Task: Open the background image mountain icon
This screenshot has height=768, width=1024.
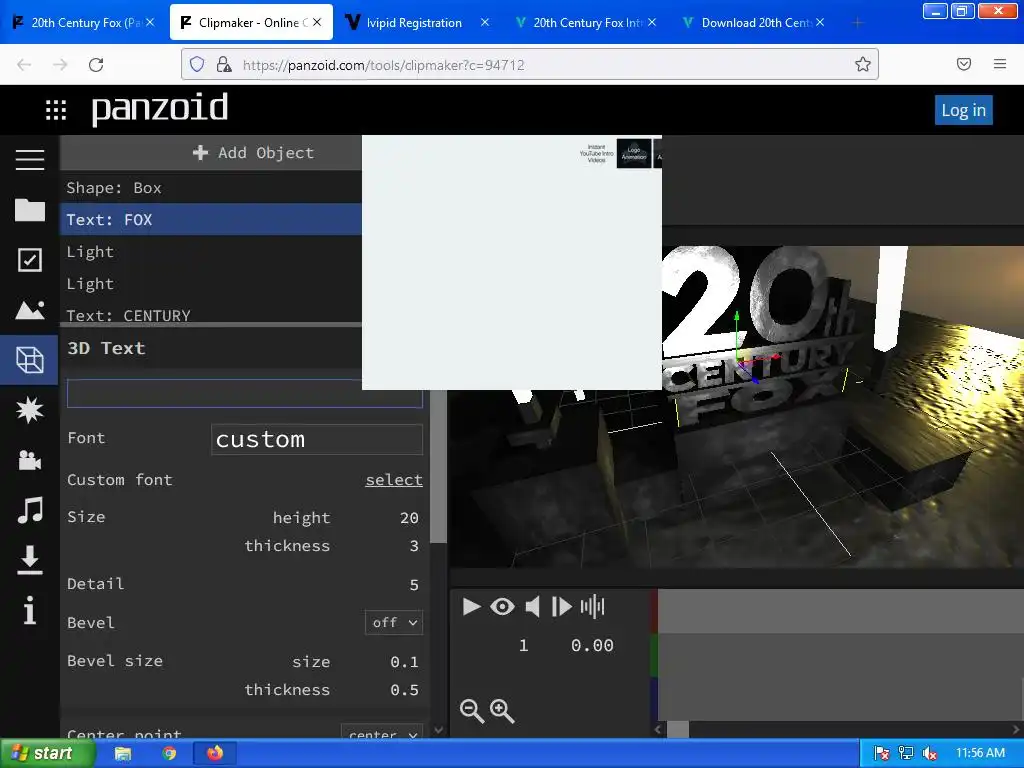Action: 29,310
